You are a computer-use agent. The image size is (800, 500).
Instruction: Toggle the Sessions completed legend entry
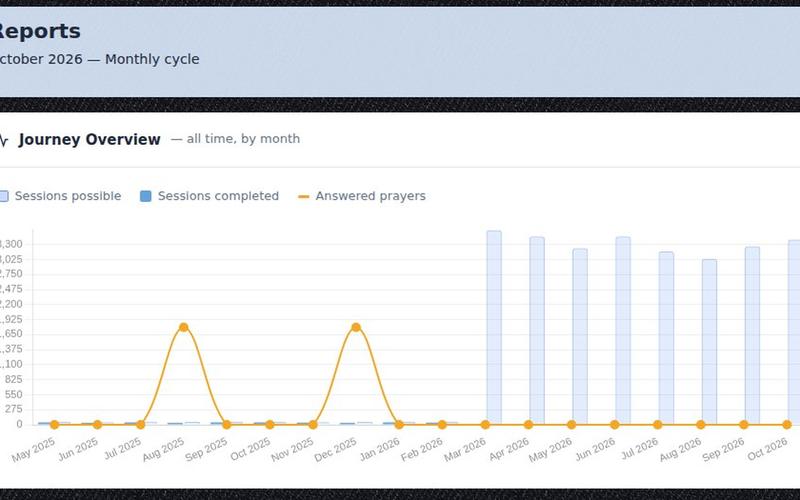pyautogui.click(x=209, y=196)
